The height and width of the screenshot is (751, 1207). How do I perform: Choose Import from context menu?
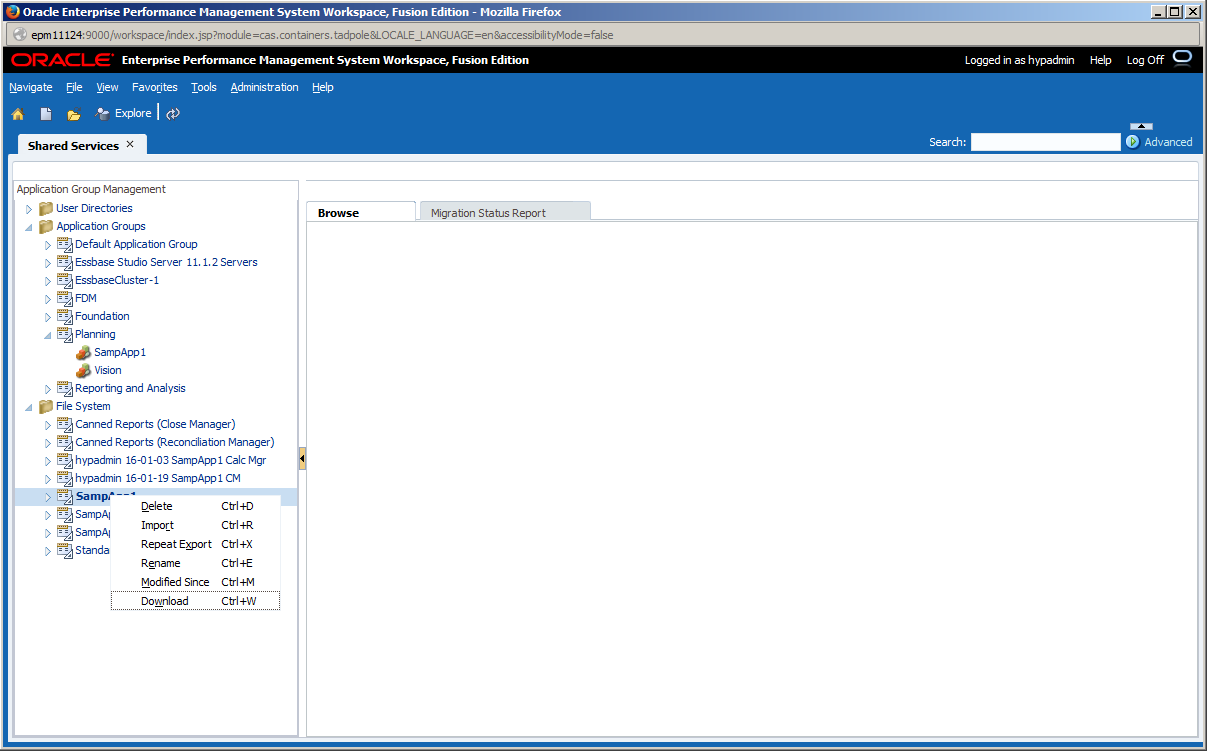[195, 525]
